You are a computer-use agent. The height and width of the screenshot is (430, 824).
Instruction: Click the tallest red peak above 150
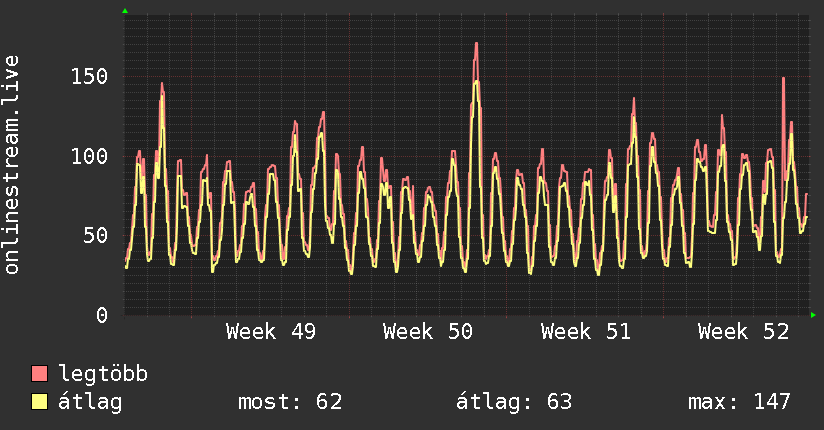(476, 45)
